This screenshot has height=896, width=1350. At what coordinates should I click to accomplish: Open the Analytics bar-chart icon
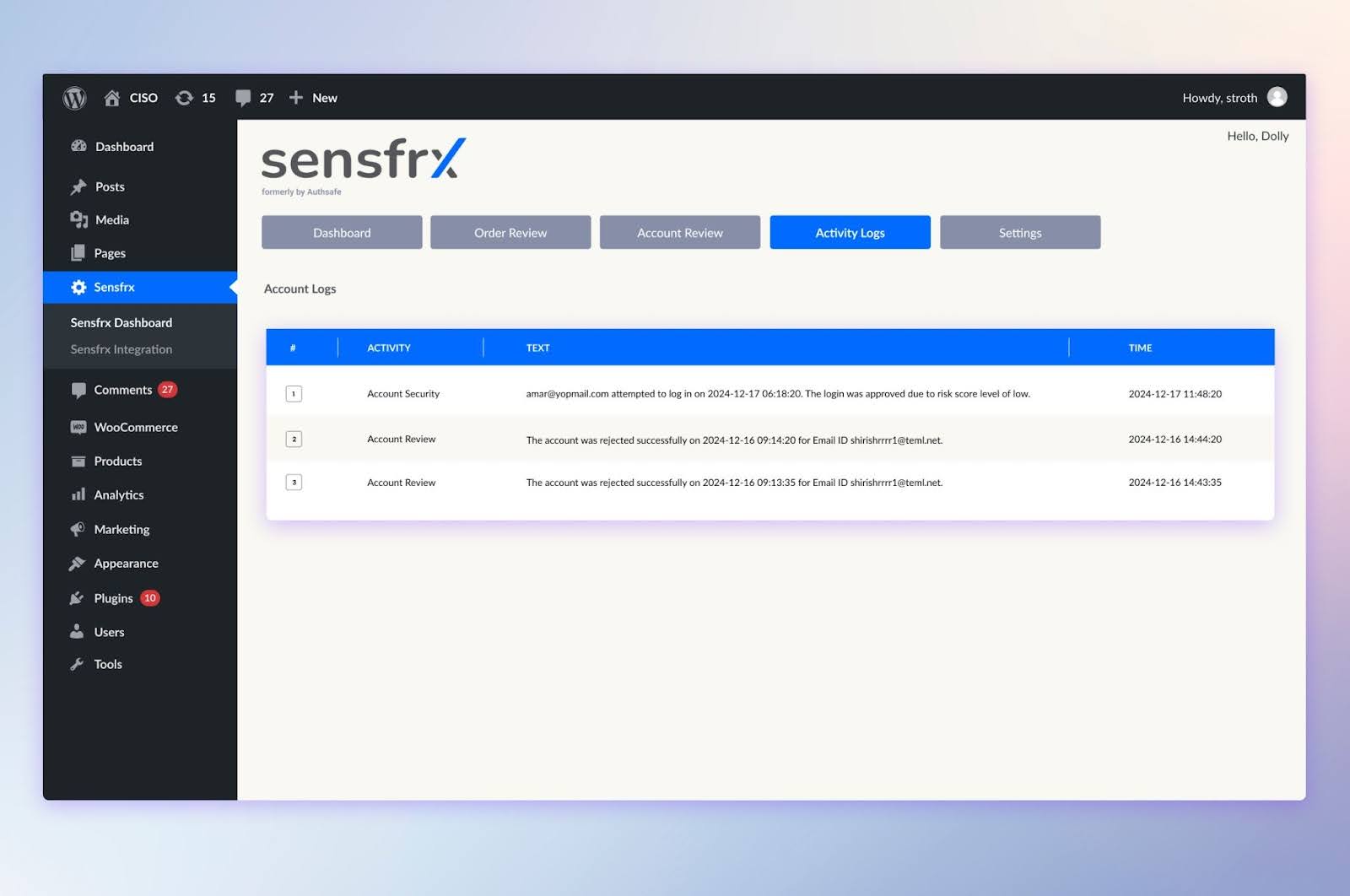(x=78, y=495)
